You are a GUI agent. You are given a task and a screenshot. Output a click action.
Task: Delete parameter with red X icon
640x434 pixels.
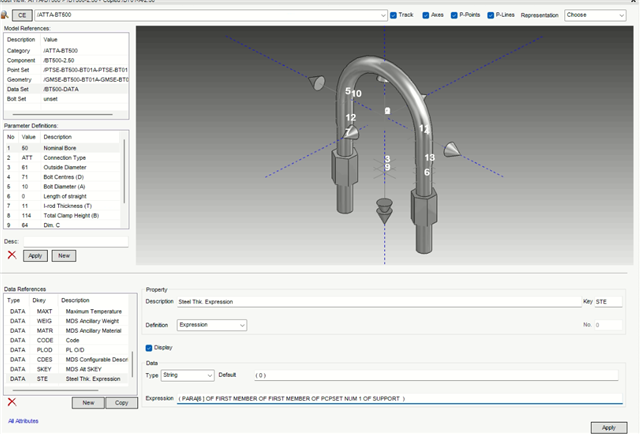click(12, 255)
